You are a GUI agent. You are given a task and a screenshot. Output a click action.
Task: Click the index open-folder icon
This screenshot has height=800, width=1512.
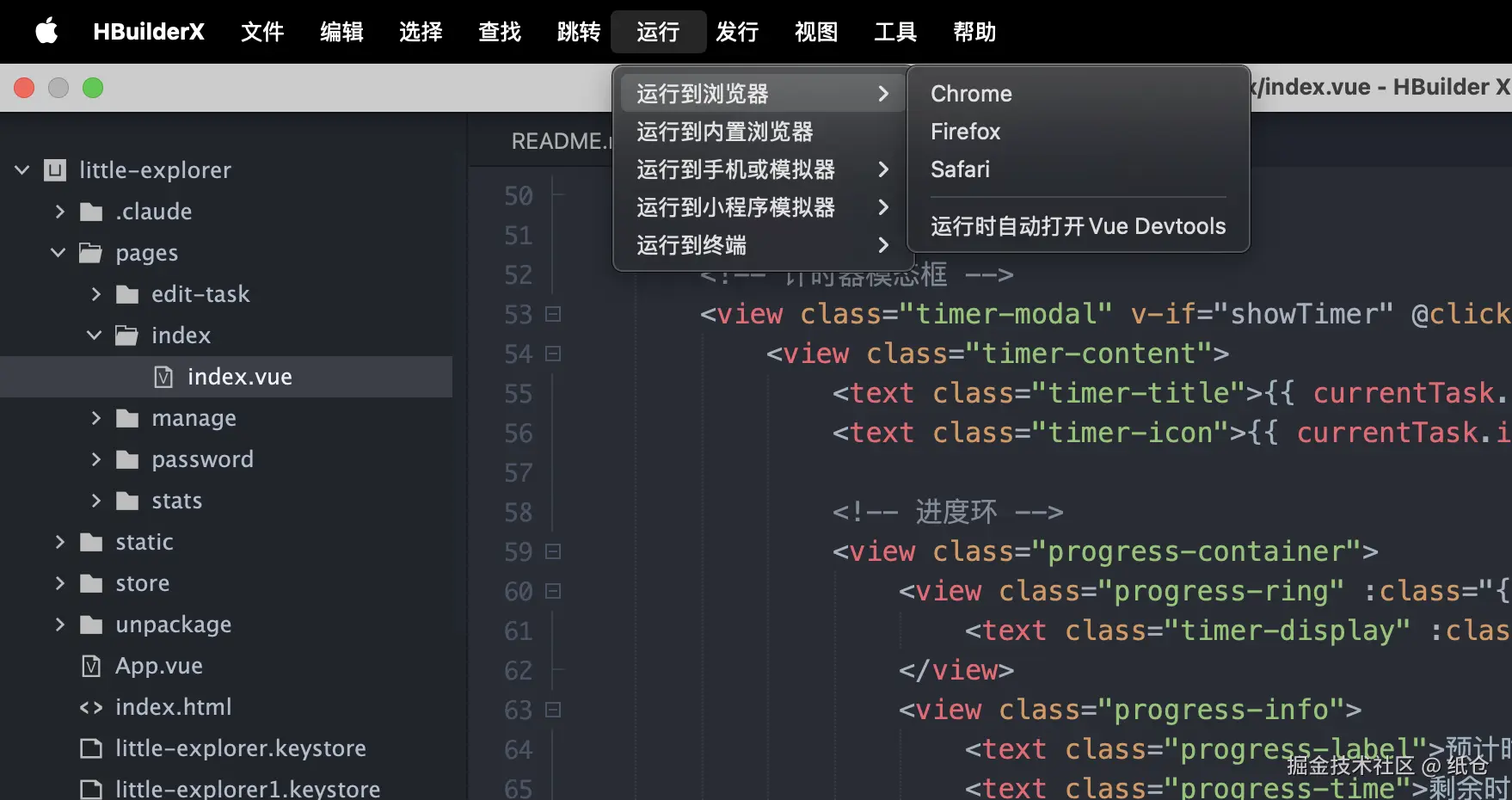127,335
